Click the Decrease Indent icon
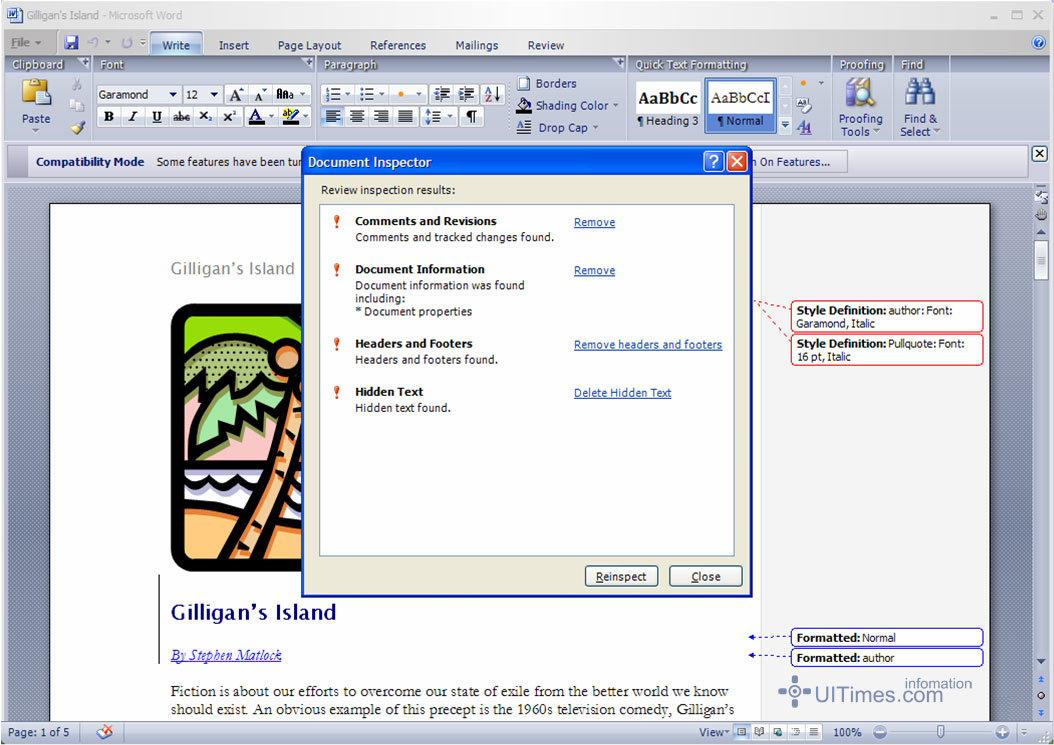 tap(442, 95)
